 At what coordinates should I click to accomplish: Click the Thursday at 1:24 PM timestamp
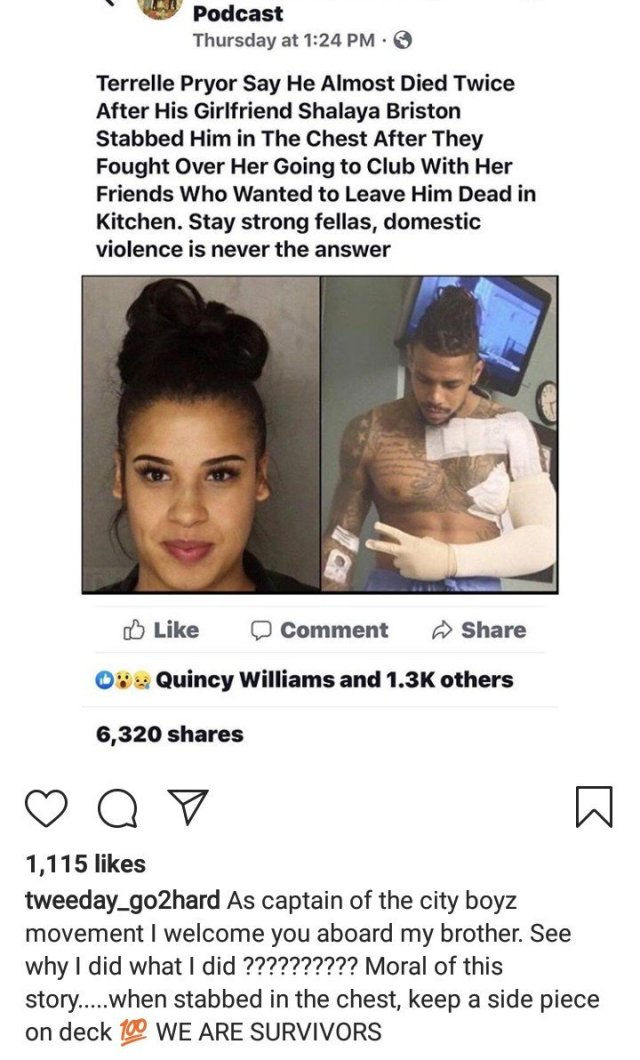point(282,41)
